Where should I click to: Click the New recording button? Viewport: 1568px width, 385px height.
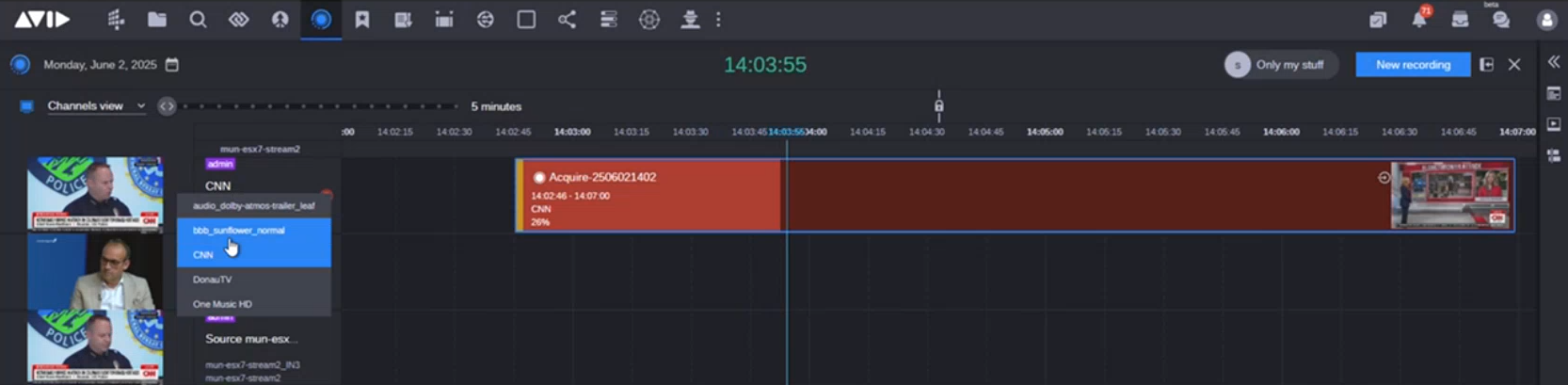coord(1413,65)
